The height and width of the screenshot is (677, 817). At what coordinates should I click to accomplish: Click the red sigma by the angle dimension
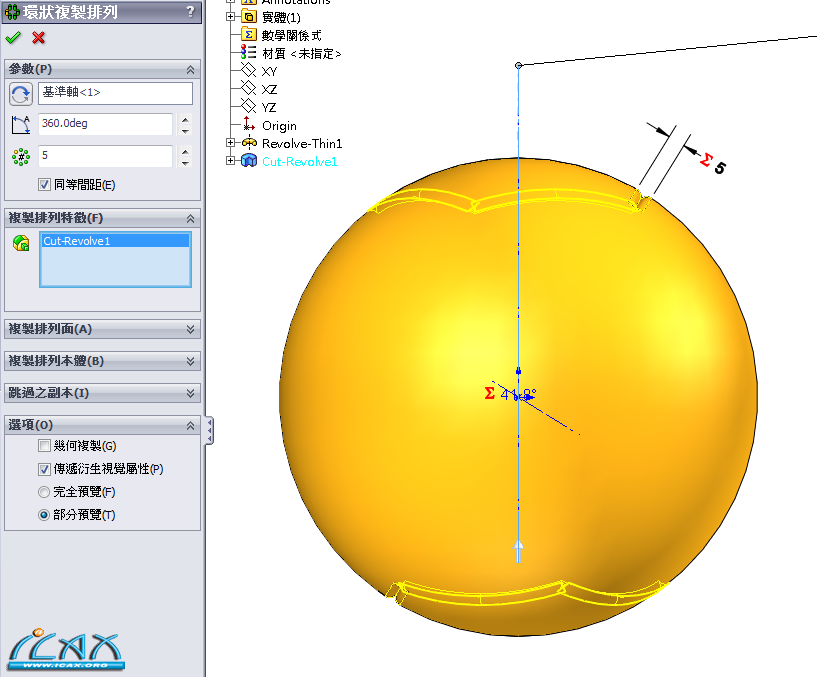click(x=489, y=393)
